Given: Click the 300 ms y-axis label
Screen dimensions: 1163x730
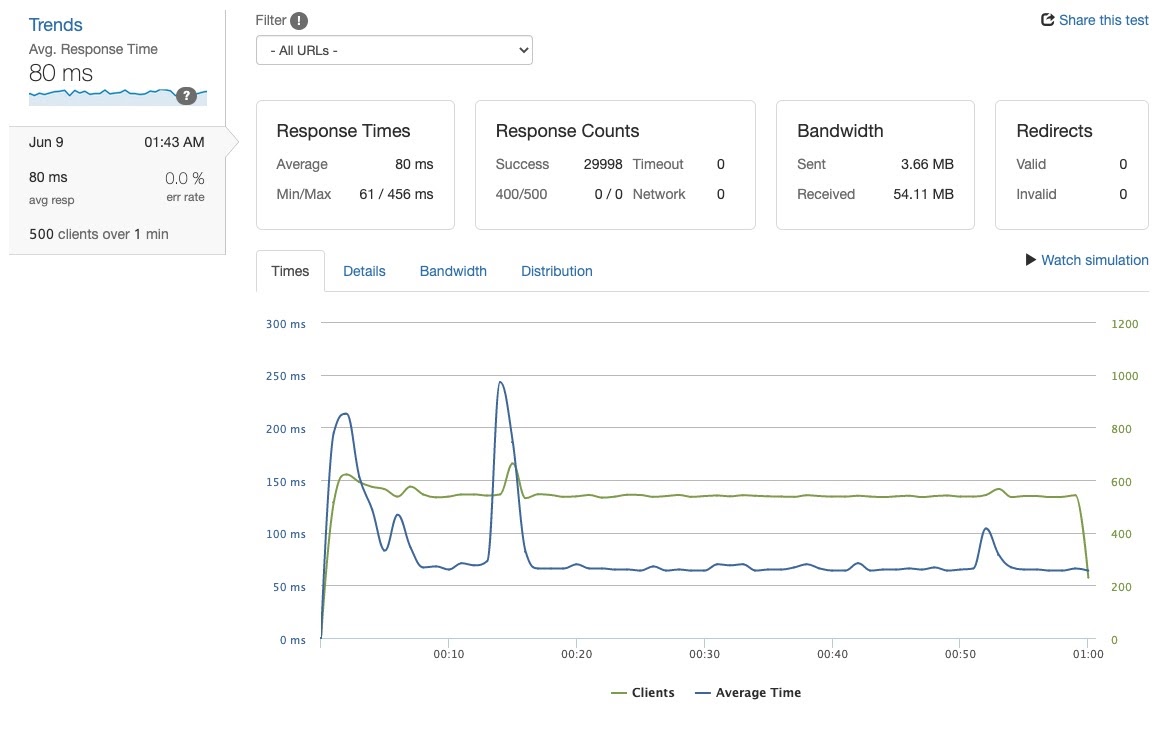Looking at the screenshot, I should (286, 323).
